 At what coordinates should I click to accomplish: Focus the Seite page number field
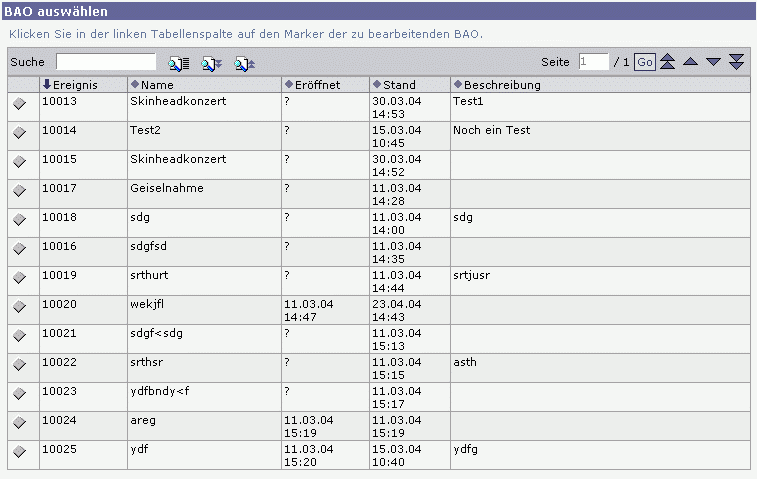coord(592,62)
